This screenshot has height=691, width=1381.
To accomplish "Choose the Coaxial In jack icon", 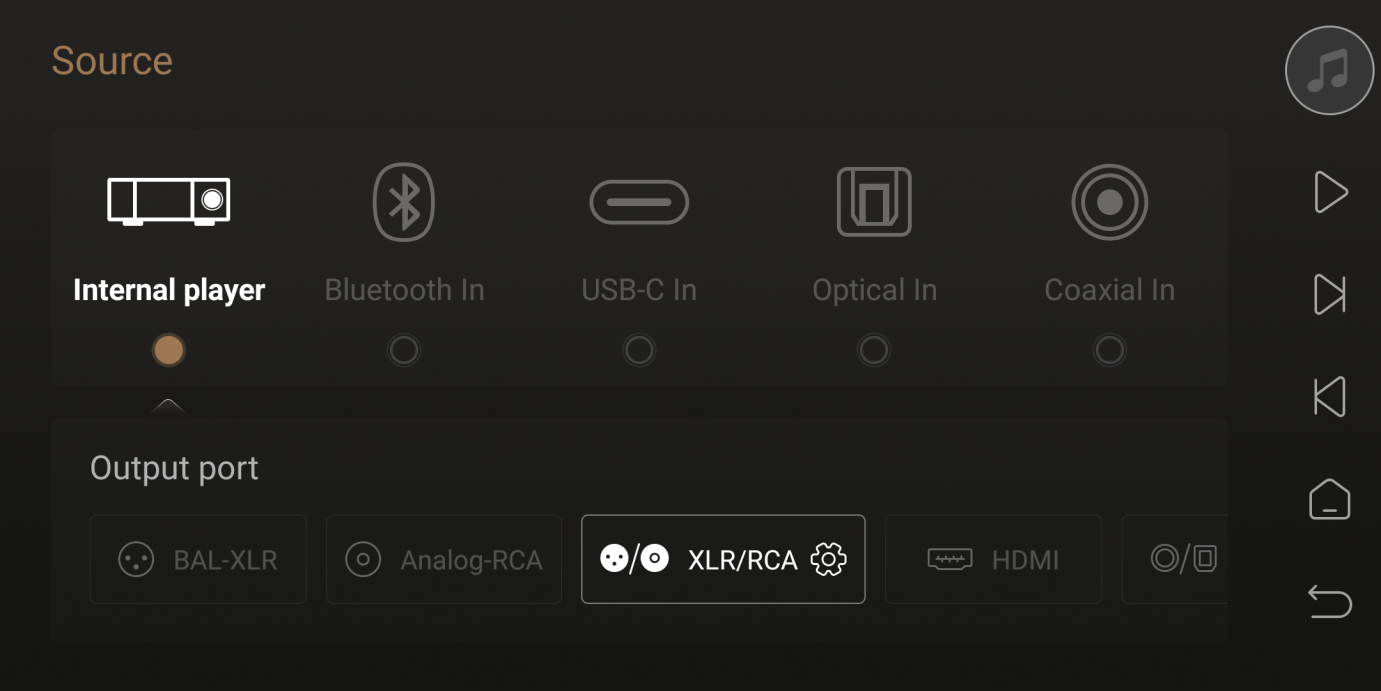I will click(1109, 202).
